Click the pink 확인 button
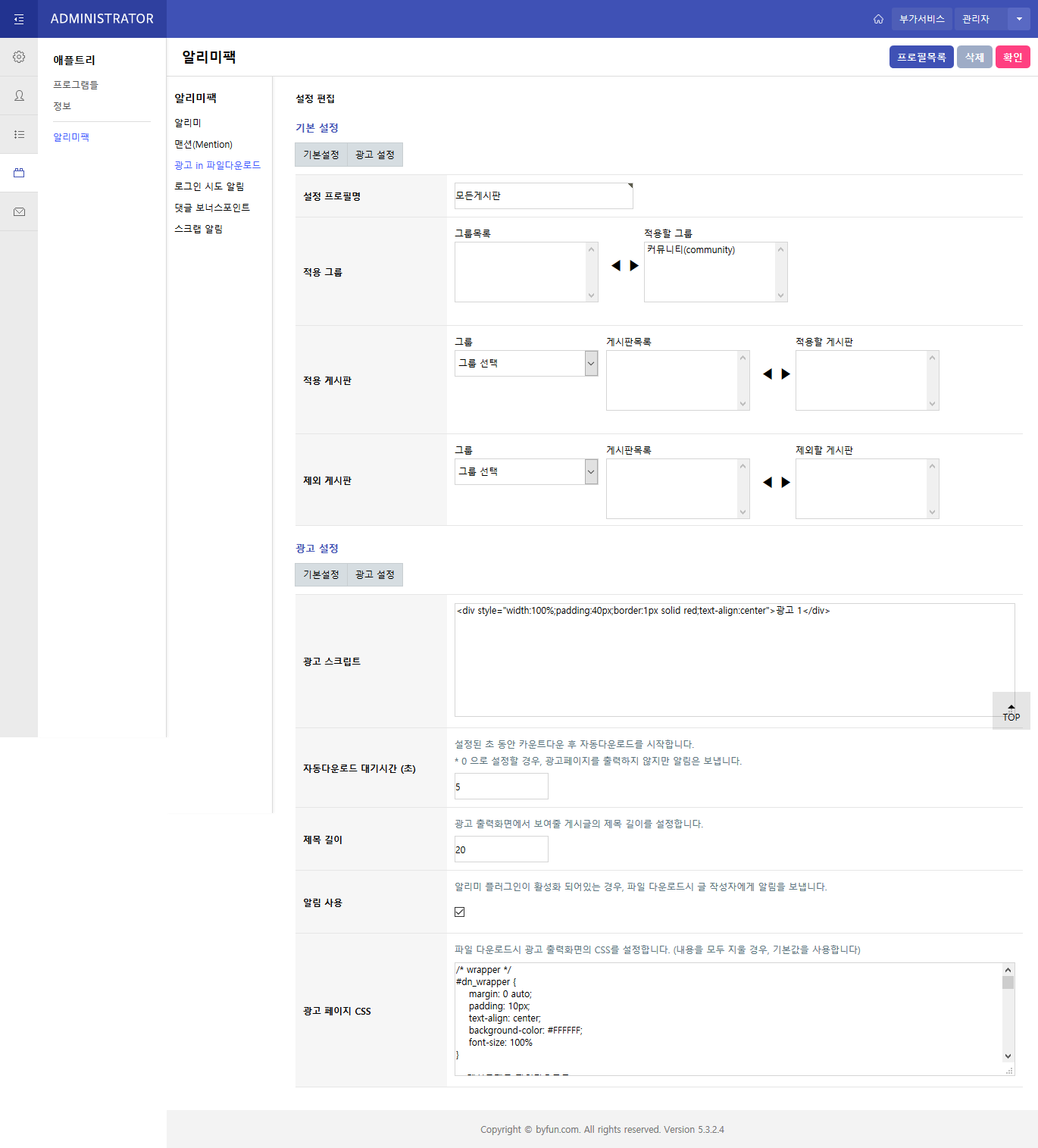Screen dimensions: 1038x1148 pyautogui.click(x=1012, y=57)
